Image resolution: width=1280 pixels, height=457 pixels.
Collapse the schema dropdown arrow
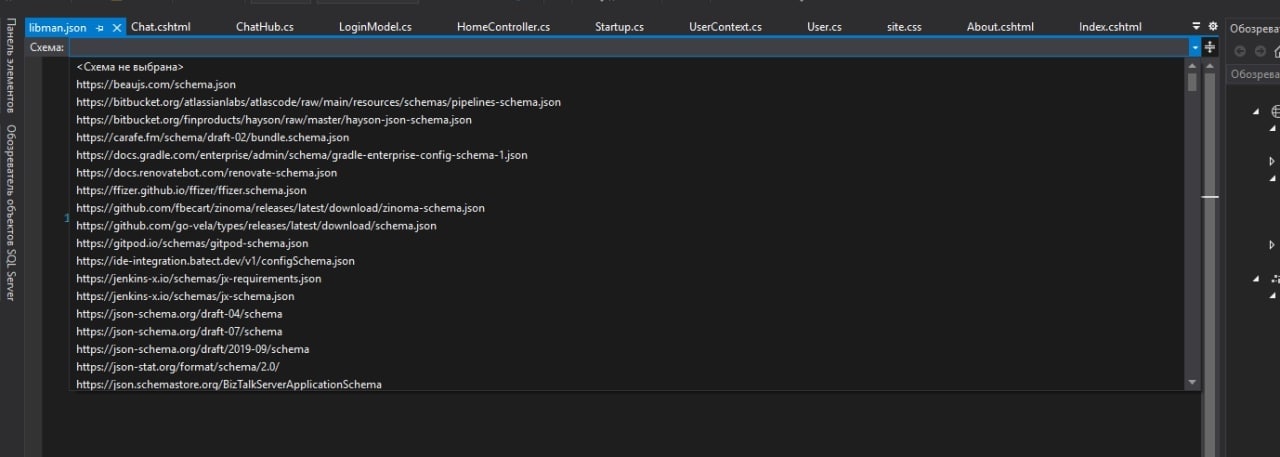coord(1195,47)
